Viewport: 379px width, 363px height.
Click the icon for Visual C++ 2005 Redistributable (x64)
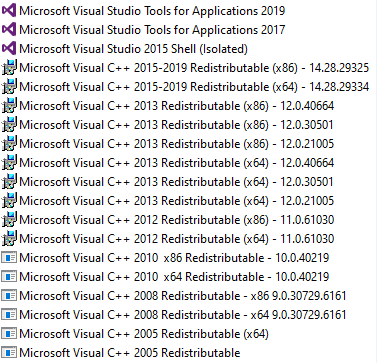9,334
